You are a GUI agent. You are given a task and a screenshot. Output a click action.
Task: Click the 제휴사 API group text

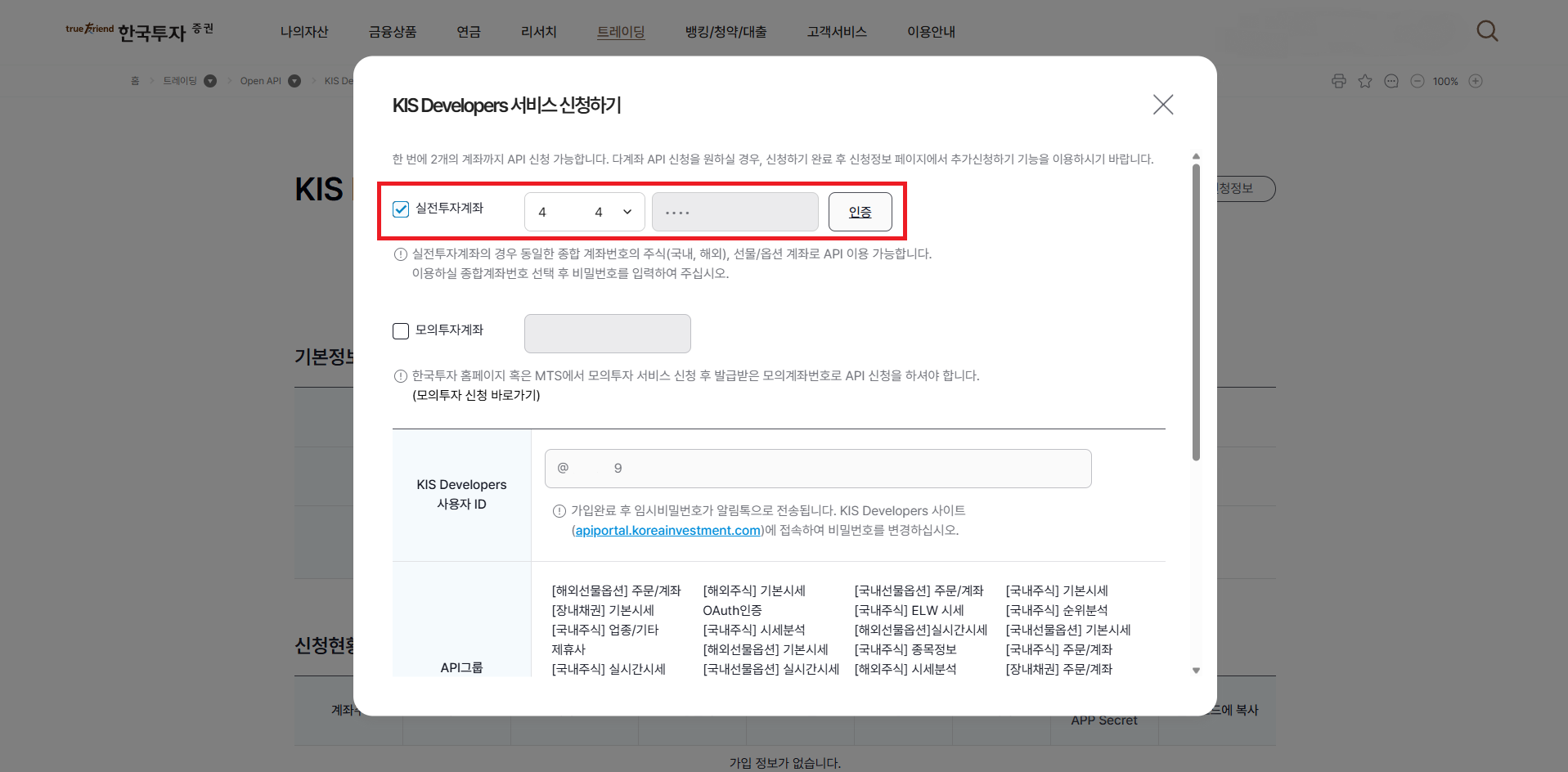[x=568, y=649]
